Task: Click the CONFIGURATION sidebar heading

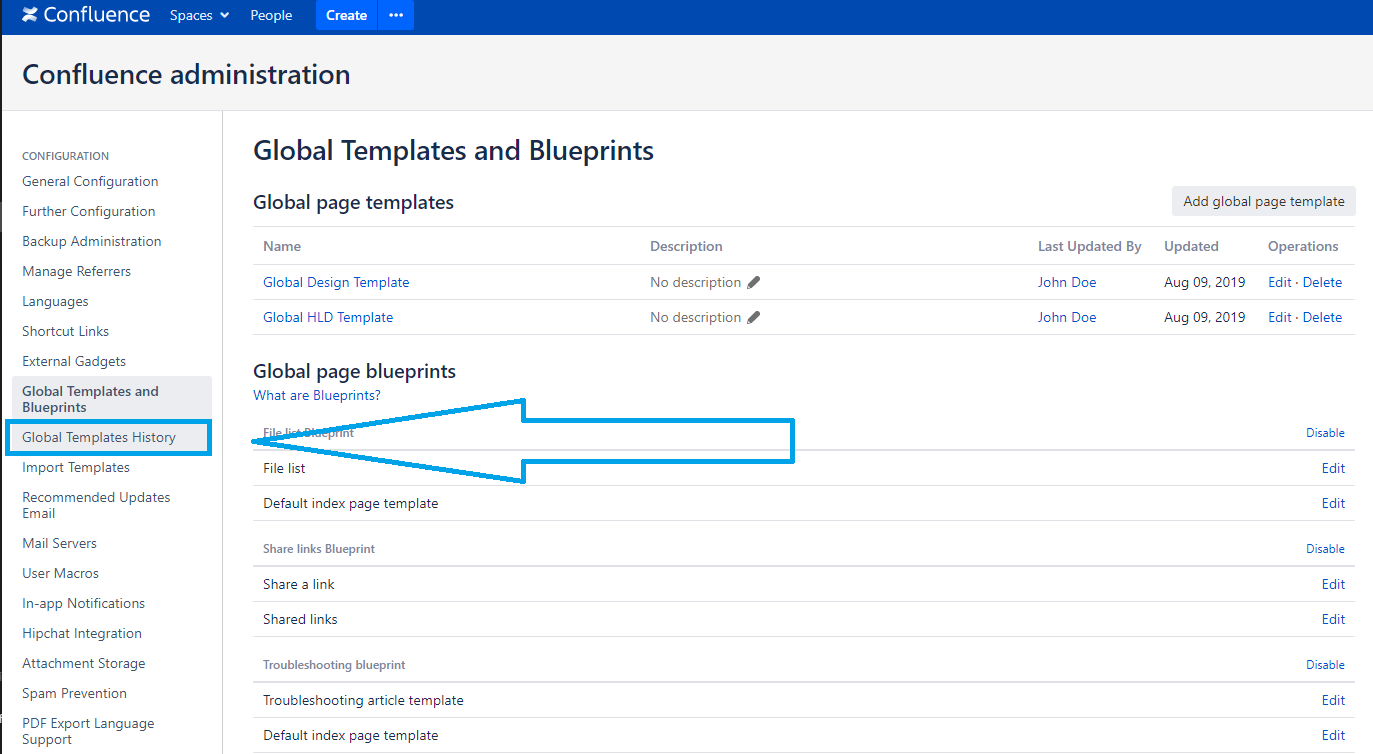Action: [x=65, y=156]
